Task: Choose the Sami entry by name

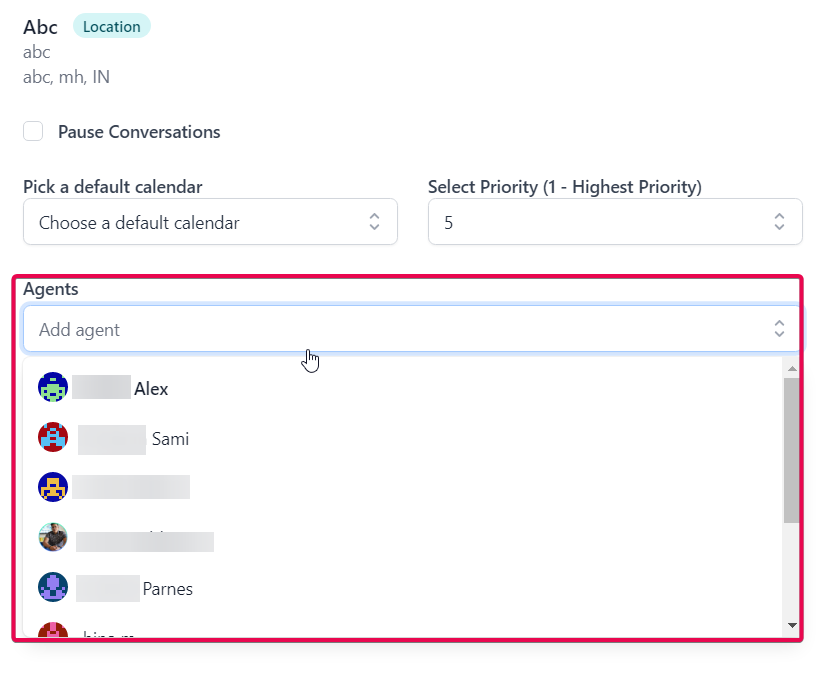Action: [x=170, y=439]
